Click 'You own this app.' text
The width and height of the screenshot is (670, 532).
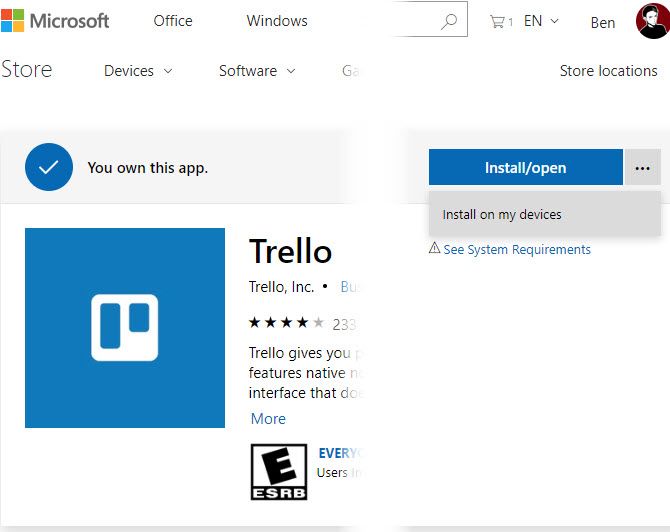147,168
